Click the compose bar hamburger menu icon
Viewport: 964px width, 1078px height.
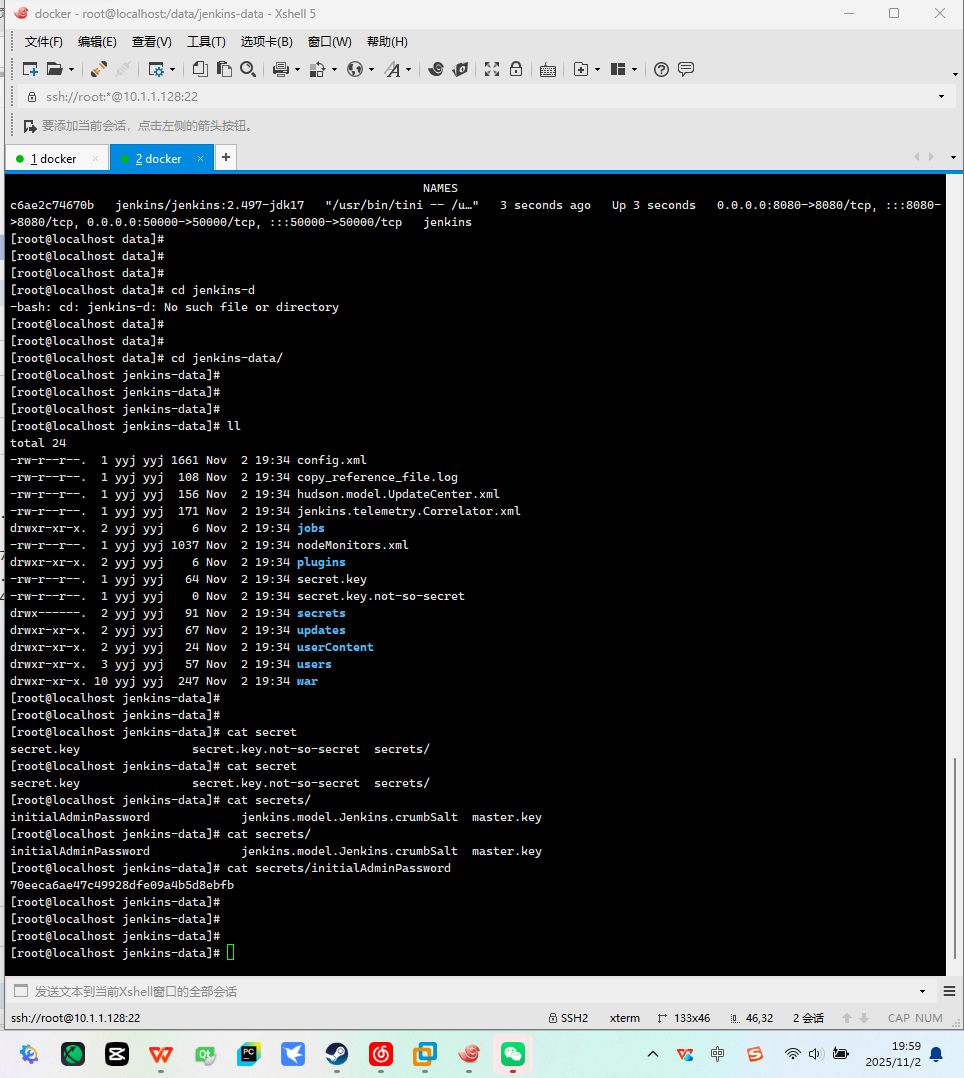(x=950, y=991)
